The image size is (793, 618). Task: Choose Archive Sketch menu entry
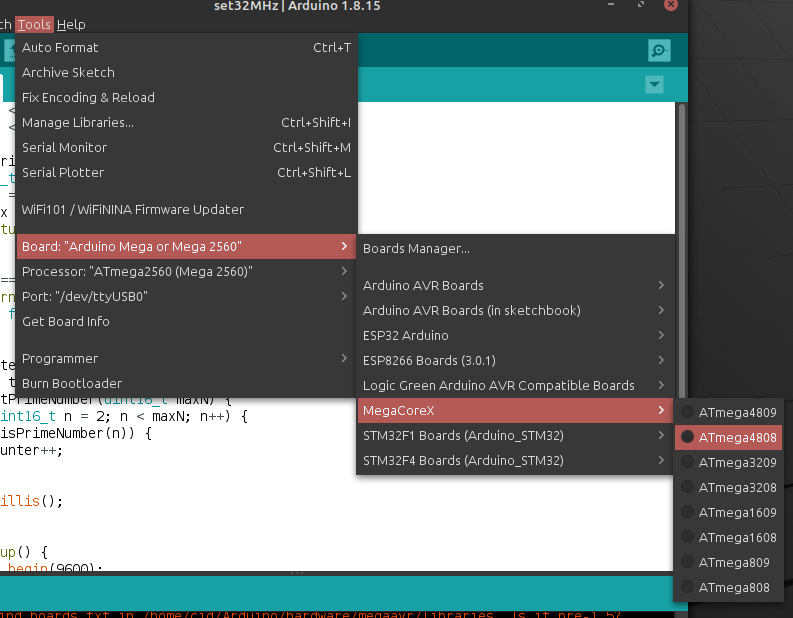click(x=186, y=72)
